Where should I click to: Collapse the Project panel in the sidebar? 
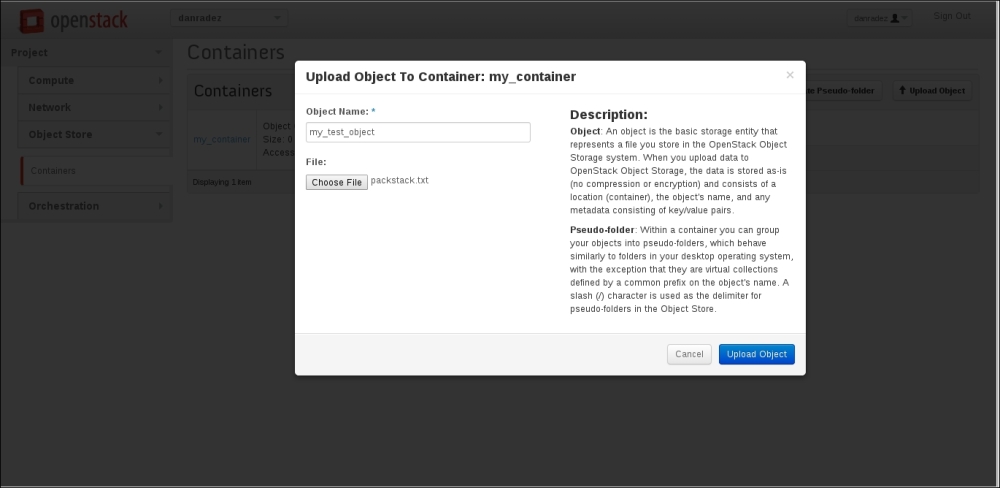coord(86,52)
